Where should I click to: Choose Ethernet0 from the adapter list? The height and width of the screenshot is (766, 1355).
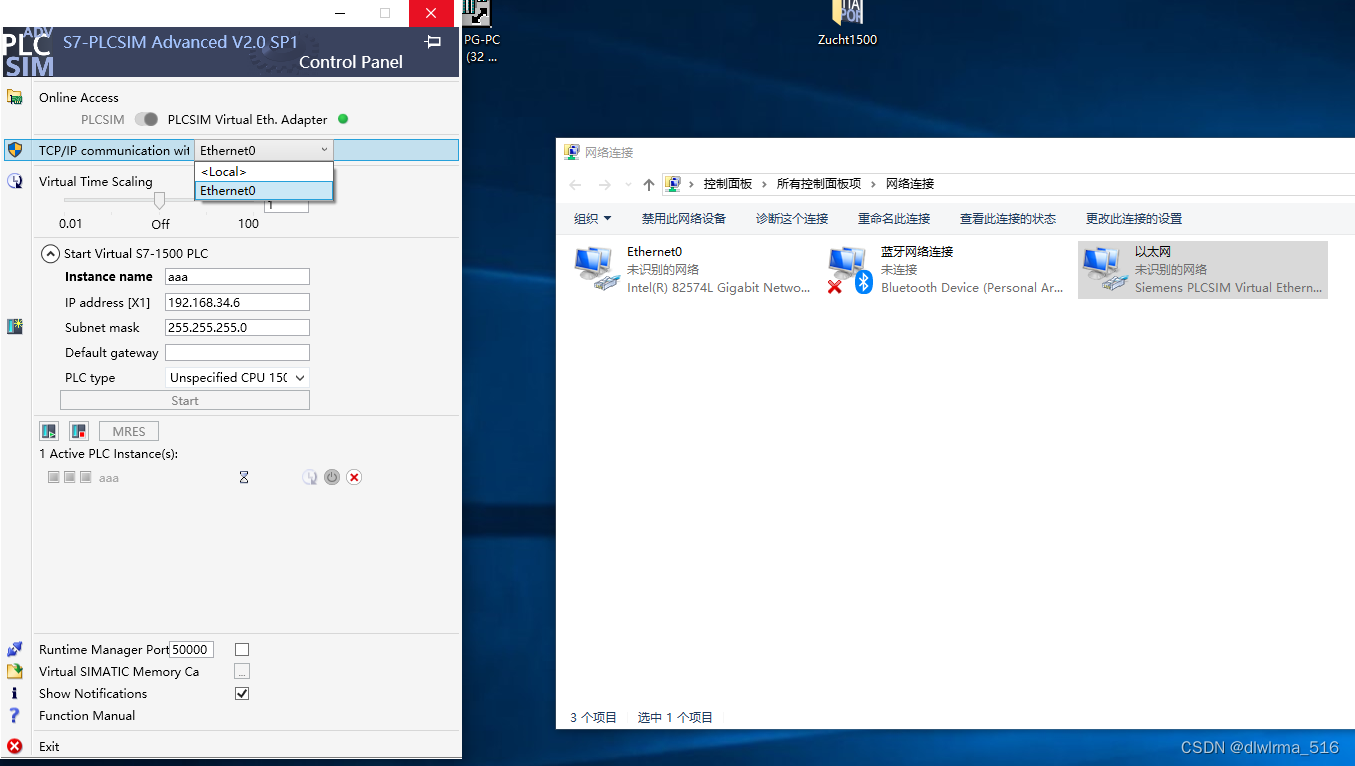click(x=264, y=190)
